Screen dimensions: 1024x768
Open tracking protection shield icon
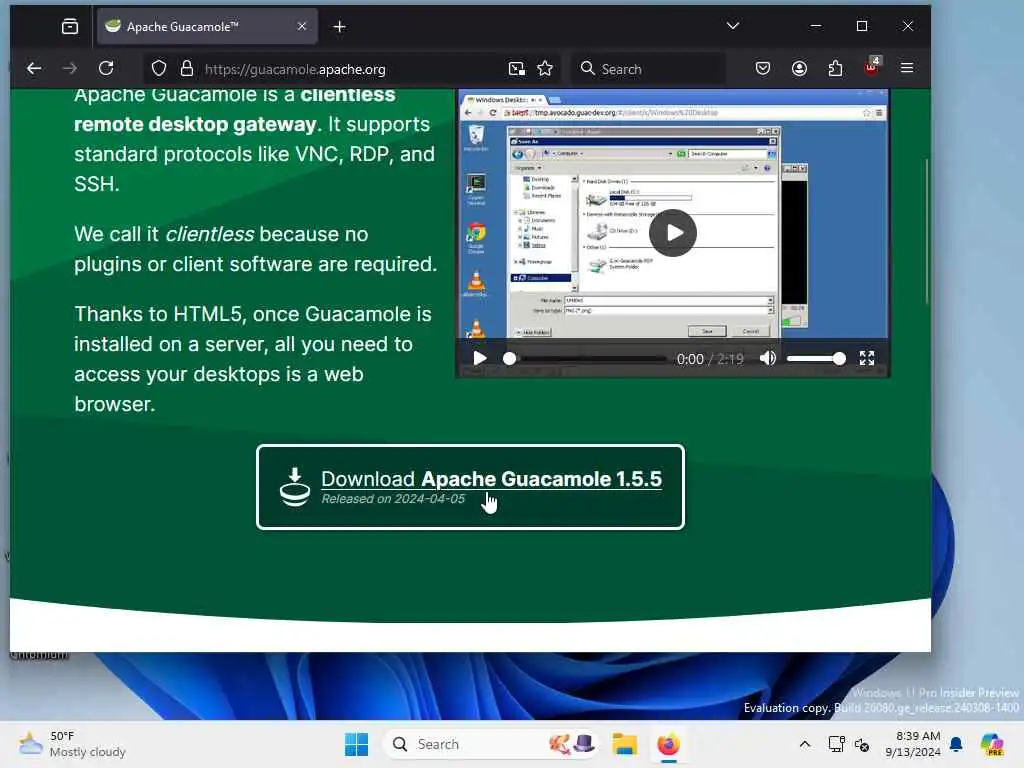159,69
